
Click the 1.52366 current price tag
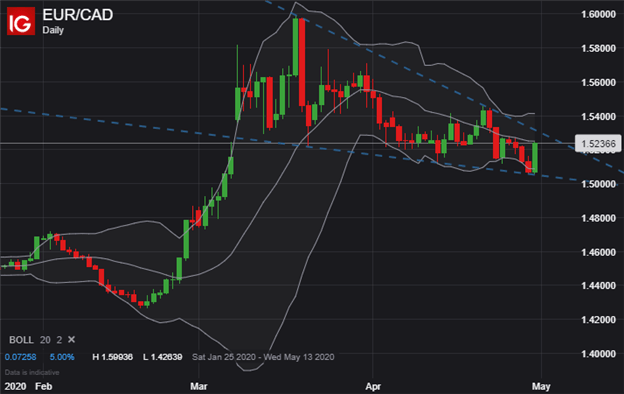click(598, 143)
